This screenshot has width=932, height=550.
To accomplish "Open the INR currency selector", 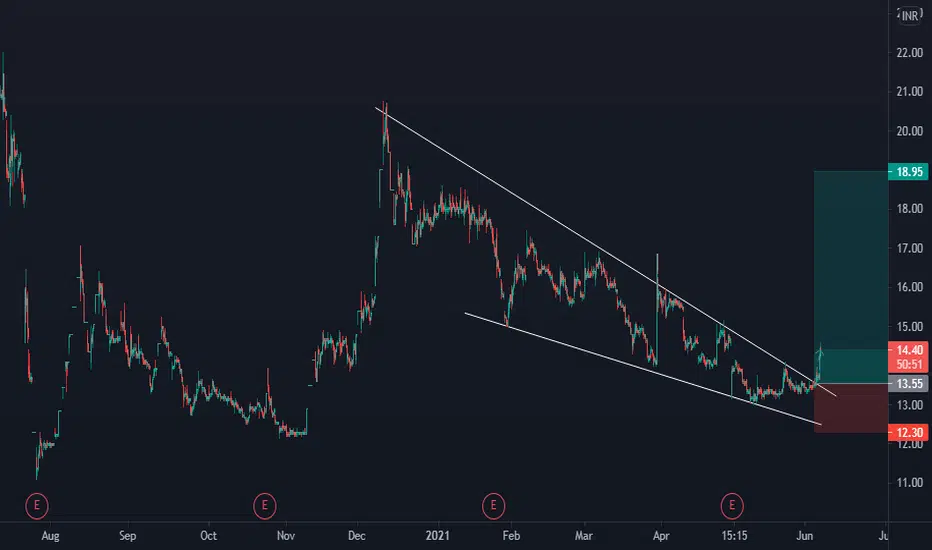I will click(x=910, y=16).
